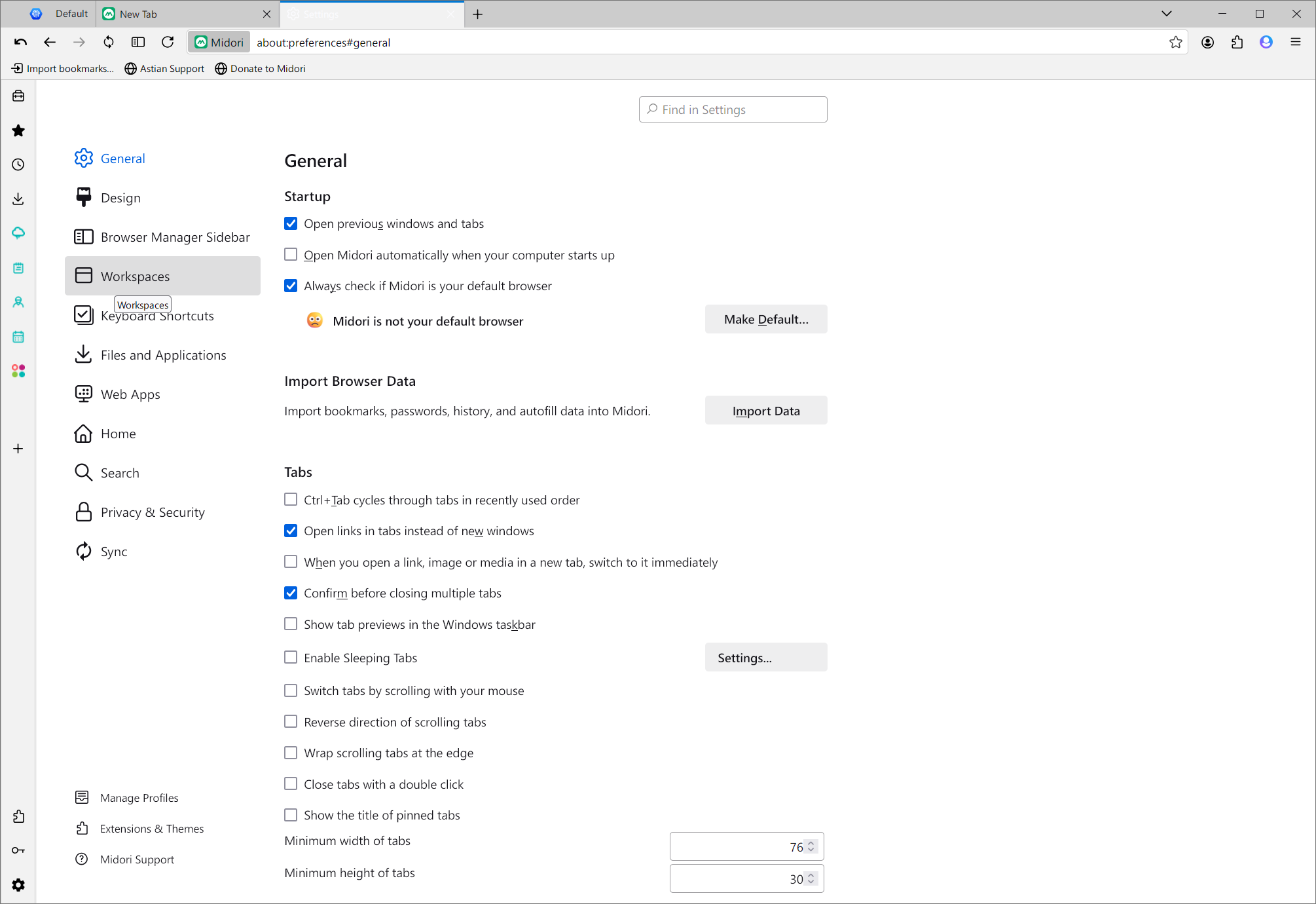Open the colorful four-dot sidebar app icon
1316x904 pixels.
(x=18, y=371)
